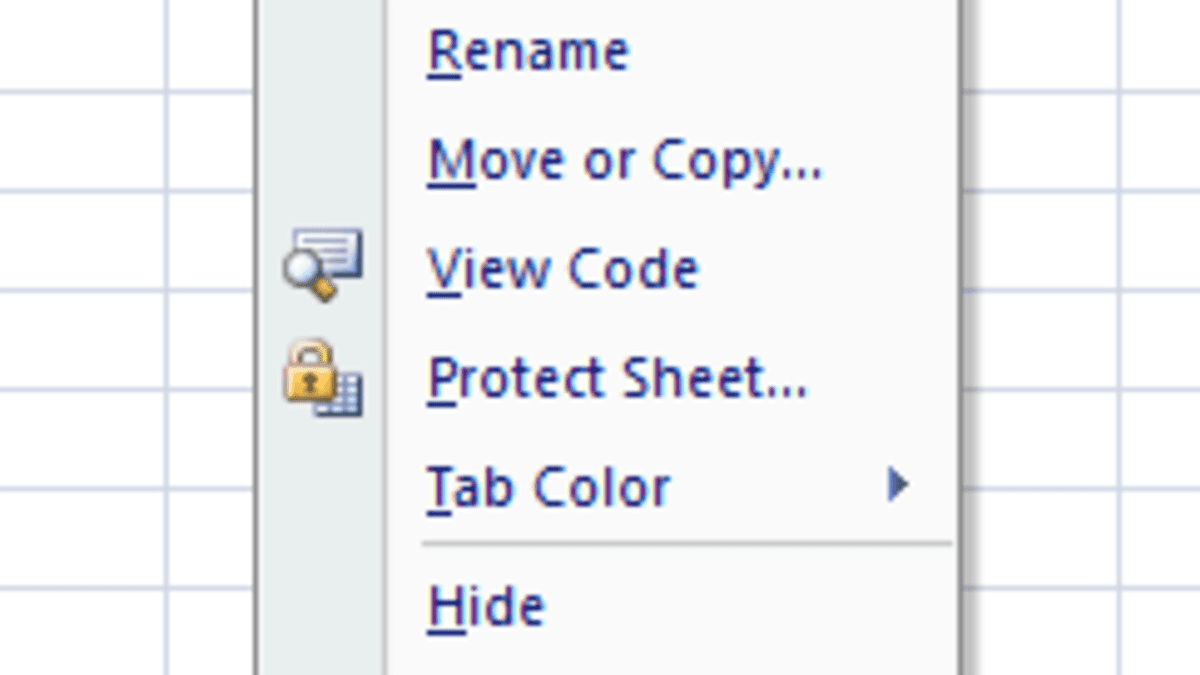This screenshot has width=1200, height=675.
Task: Click the underlined R in Rename
Action: pyautogui.click(x=443, y=52)
